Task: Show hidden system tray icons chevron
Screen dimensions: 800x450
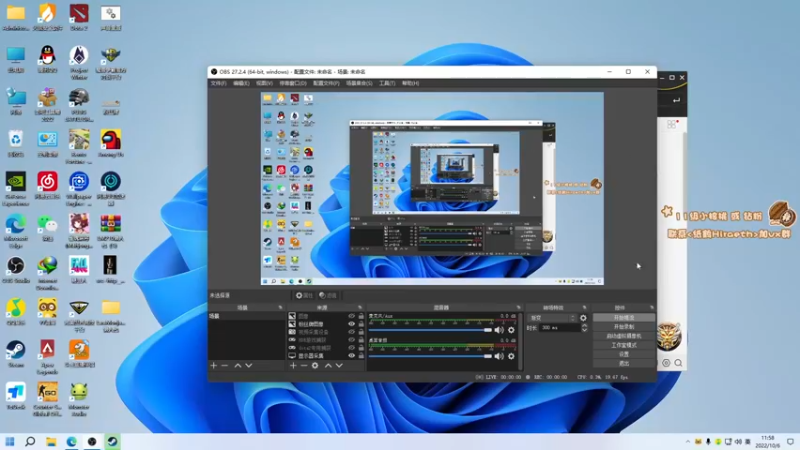Action: [x=688, y=442]
